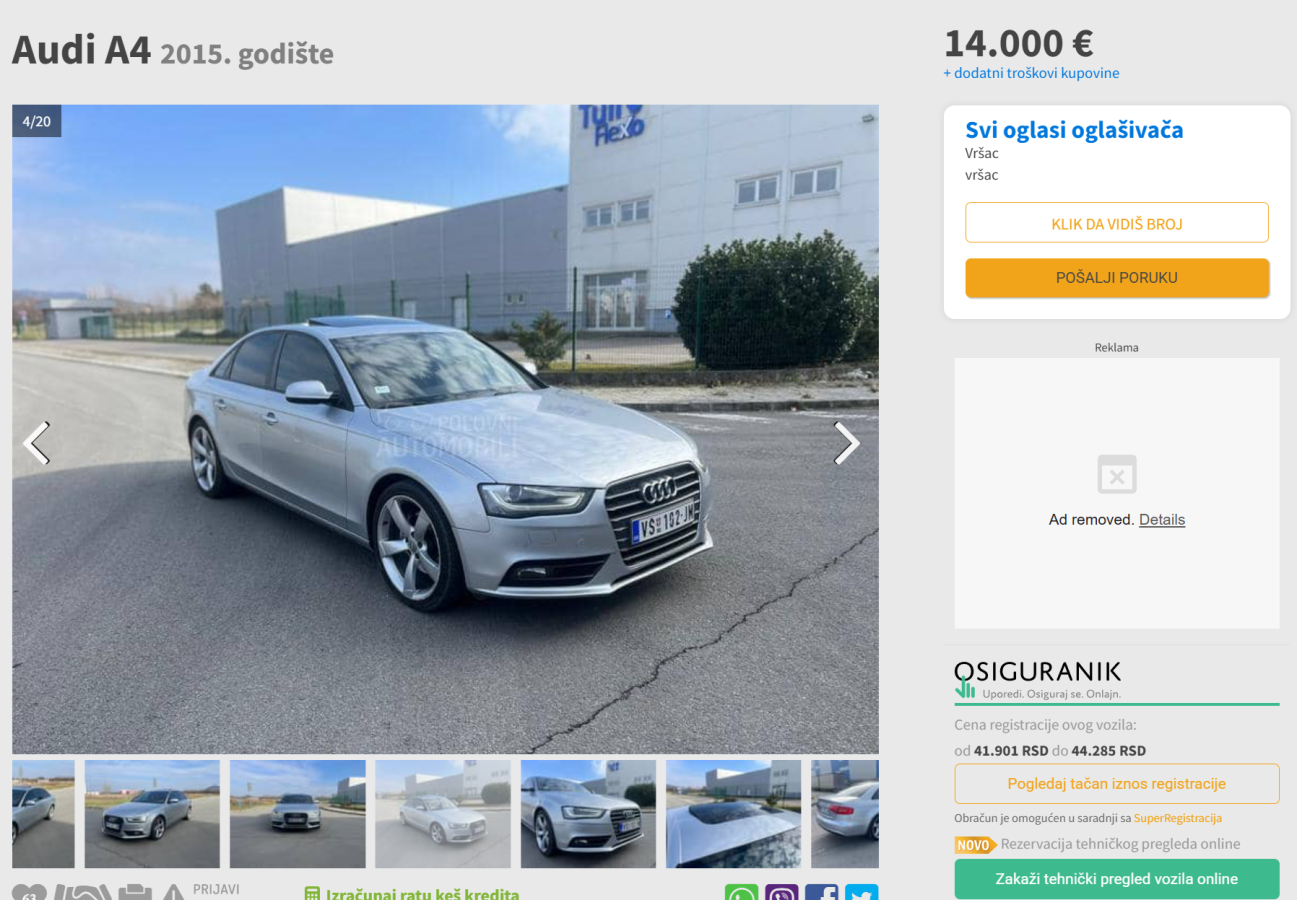The height and width of the screenshot is (900, 1297).
Task: Share the ad on Twitter
Action: pyautogui.click(x=861, y=893)
